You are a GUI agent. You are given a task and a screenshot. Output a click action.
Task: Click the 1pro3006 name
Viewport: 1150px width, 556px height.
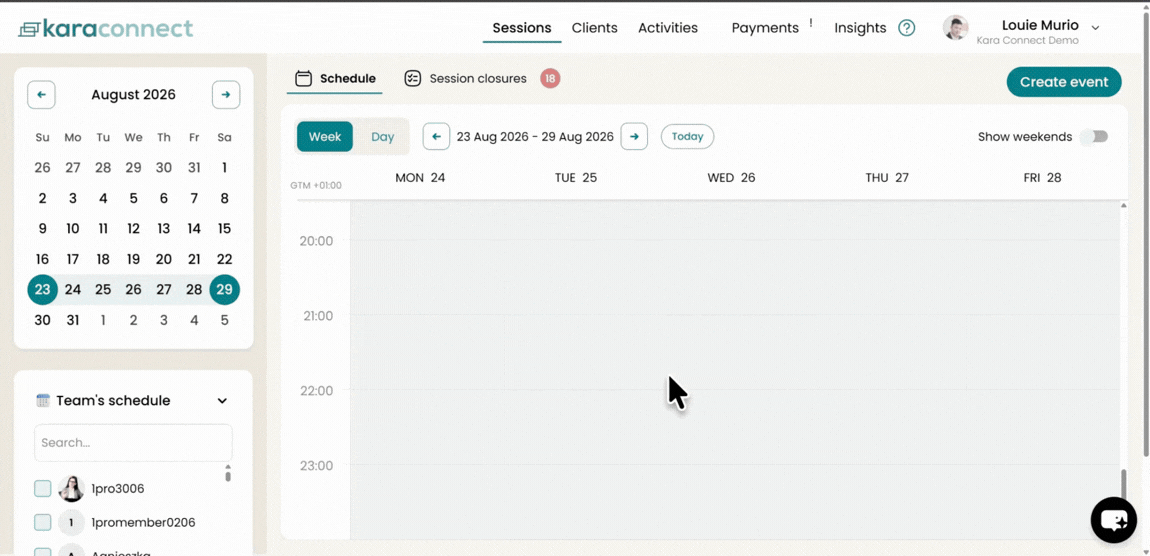pos(117,489)
